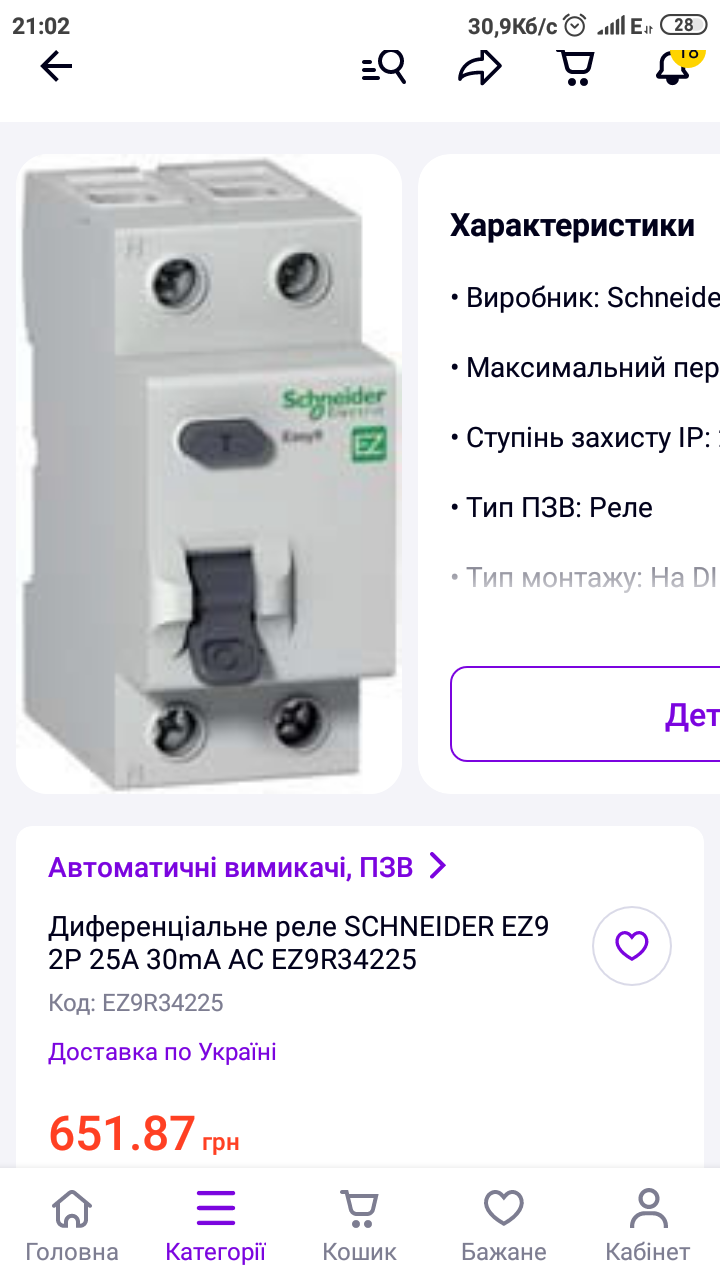
Task: Tap the share arrow icon
Action: coord(479,67)
